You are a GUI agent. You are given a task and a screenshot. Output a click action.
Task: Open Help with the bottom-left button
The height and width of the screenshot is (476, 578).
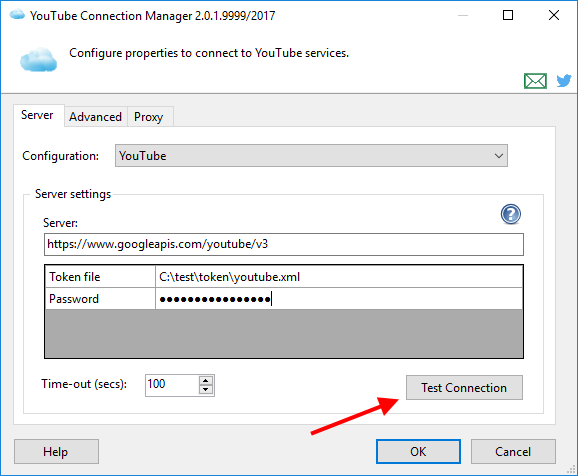pyautogui.click(x=56, y=452)
